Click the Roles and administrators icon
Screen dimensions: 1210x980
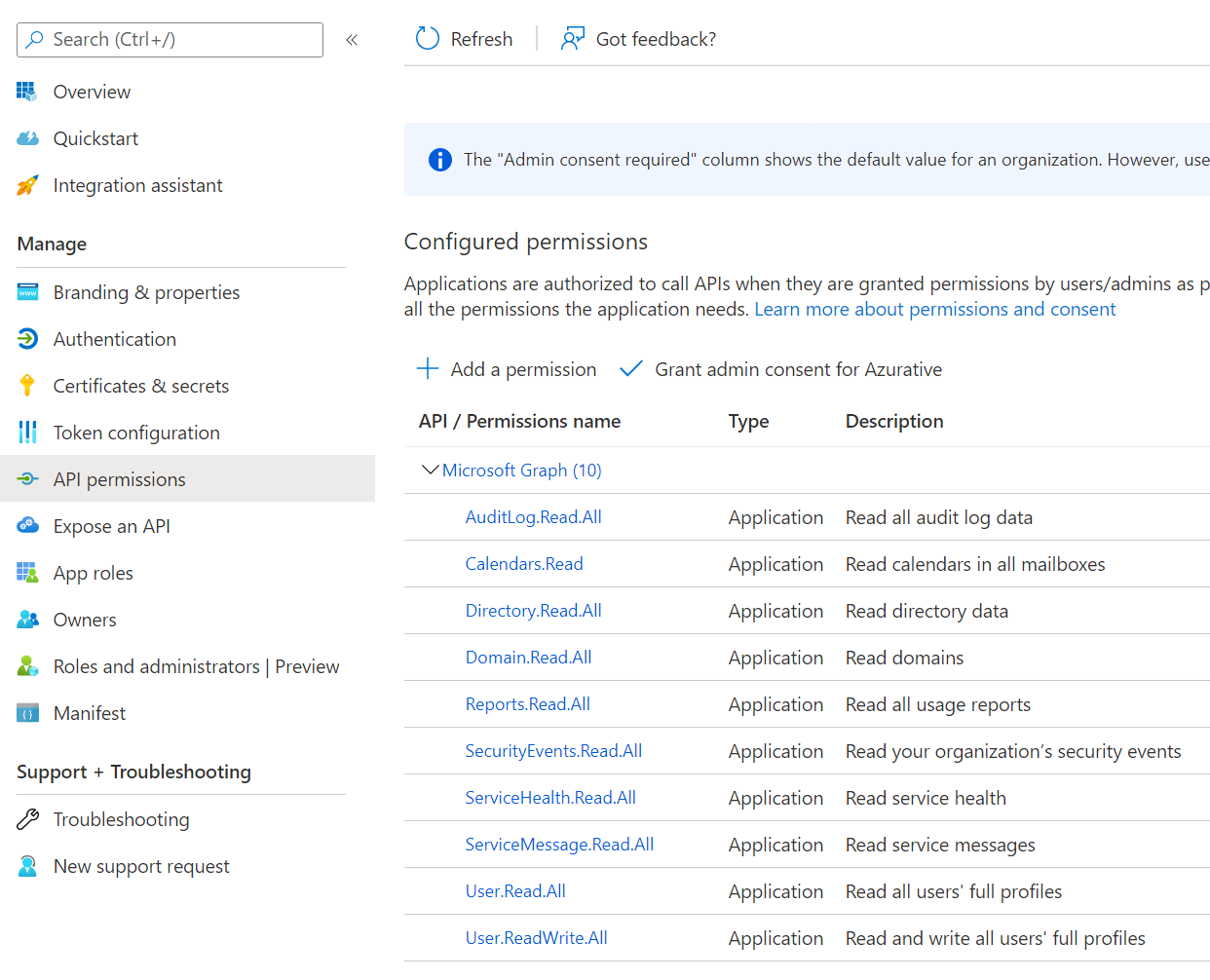[x=27, y=666]
